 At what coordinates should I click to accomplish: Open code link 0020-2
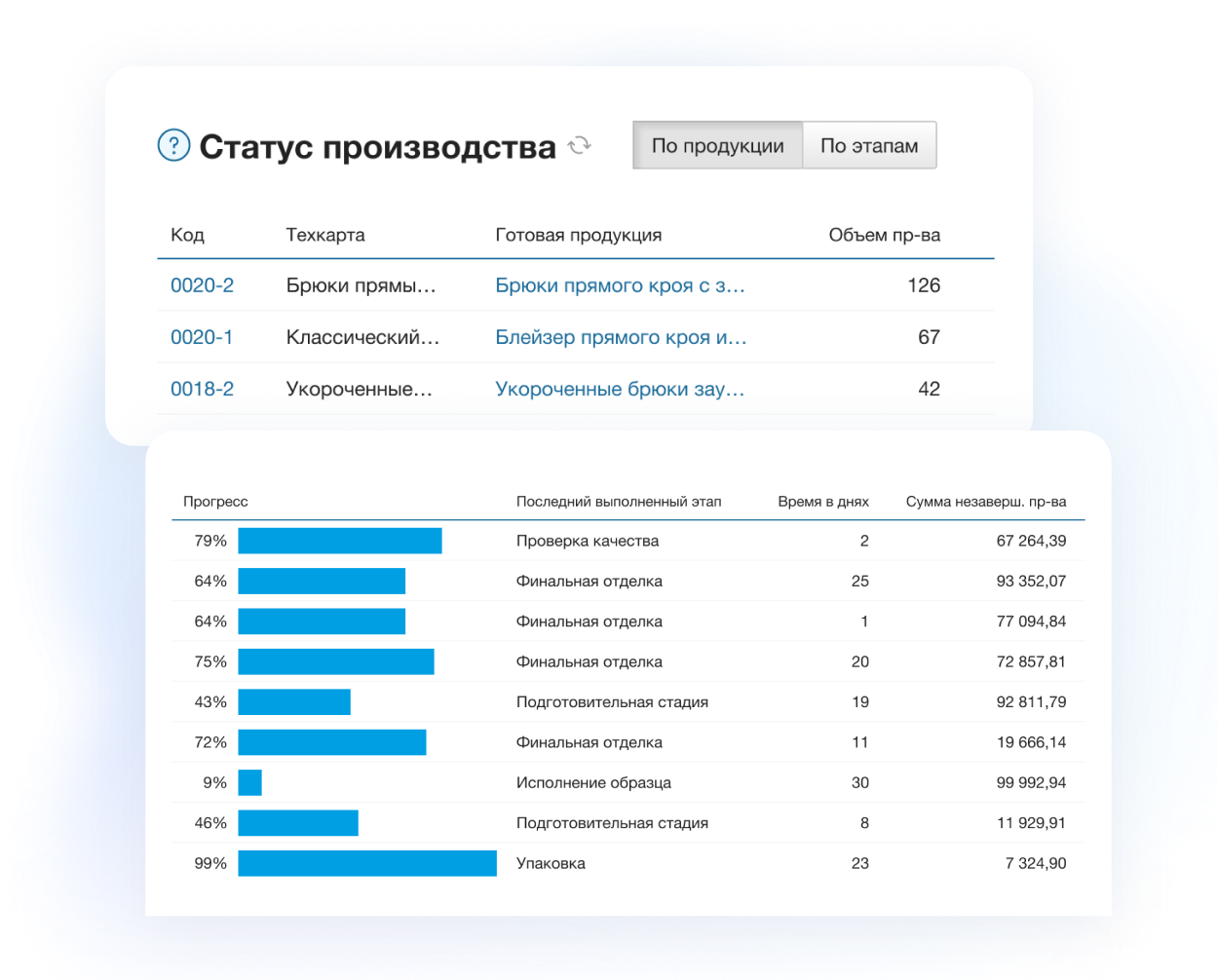(202, 285)
